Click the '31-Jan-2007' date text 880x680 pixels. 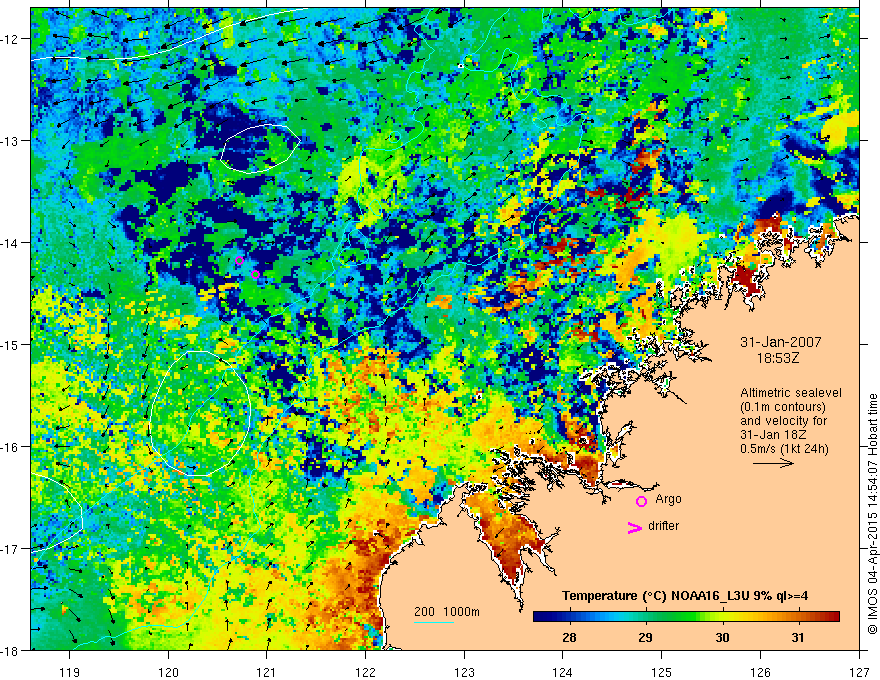pyautogui.click(x=781, y=342)
